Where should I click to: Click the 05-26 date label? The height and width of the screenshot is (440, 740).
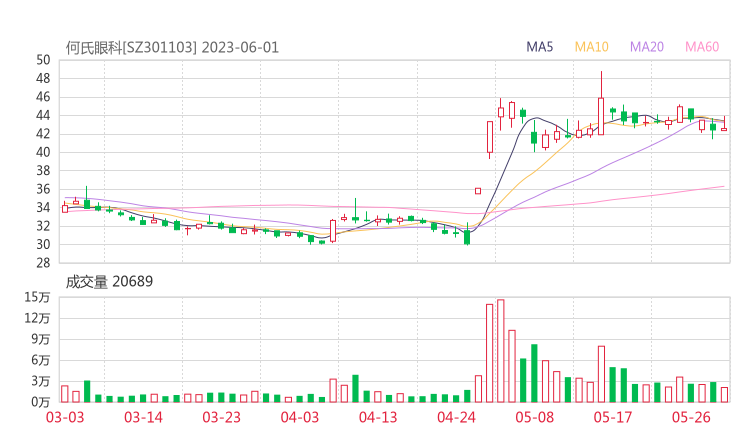pyautogui.click(x=691, y=417)
